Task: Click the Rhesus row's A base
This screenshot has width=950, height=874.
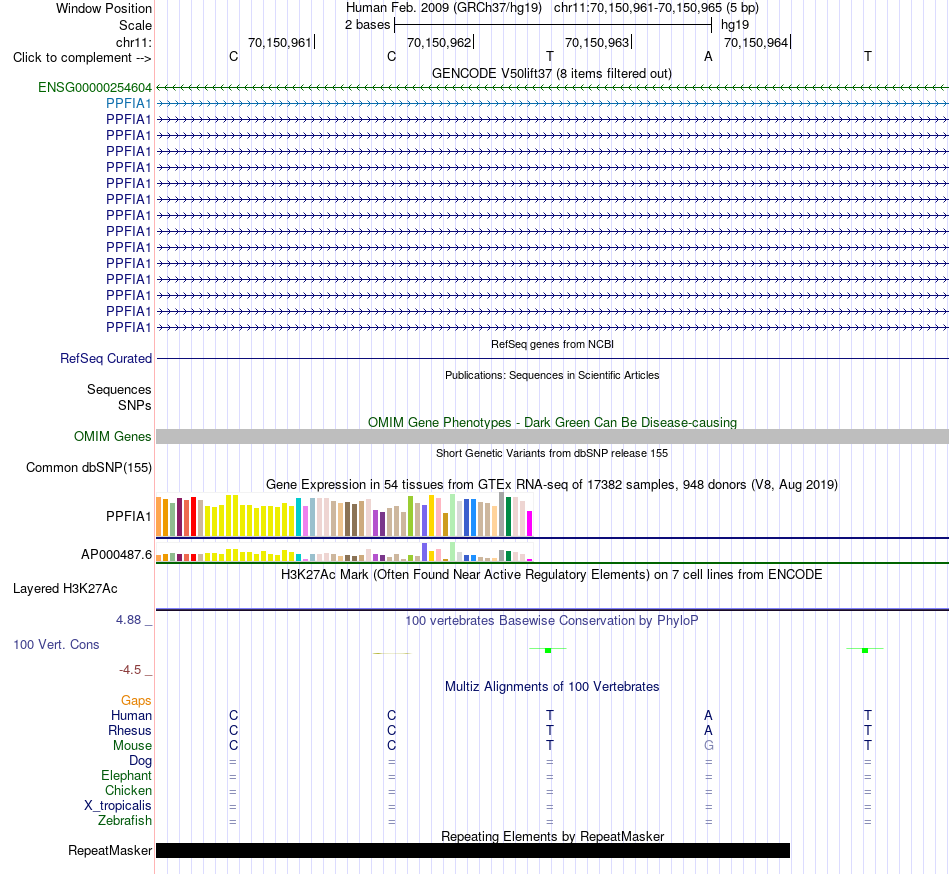Action: [708, 730]
